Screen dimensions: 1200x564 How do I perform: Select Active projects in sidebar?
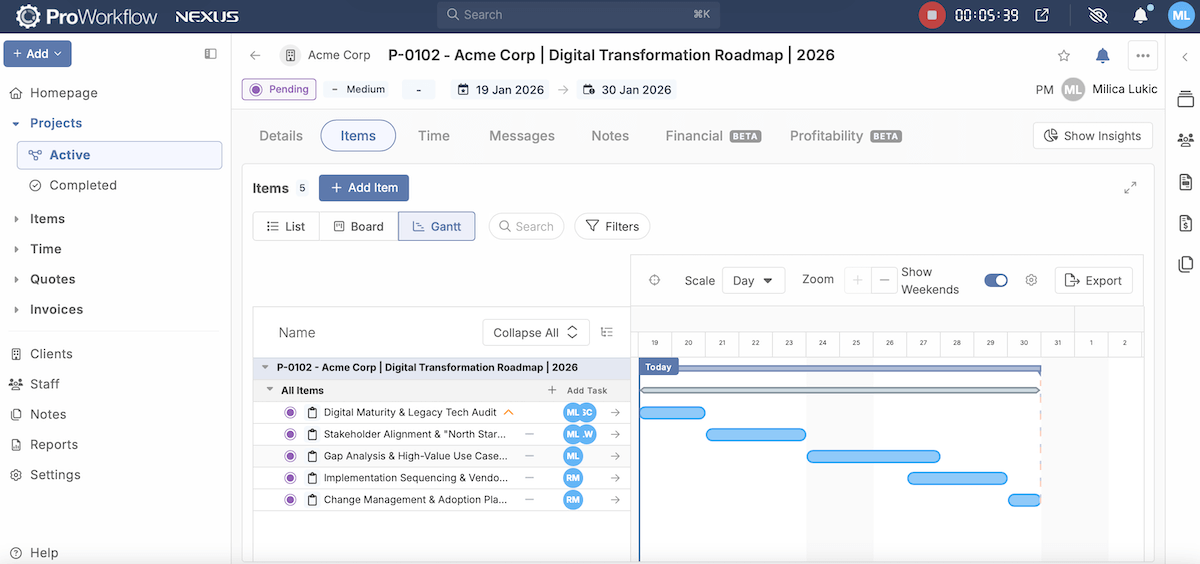click(119, 155)
